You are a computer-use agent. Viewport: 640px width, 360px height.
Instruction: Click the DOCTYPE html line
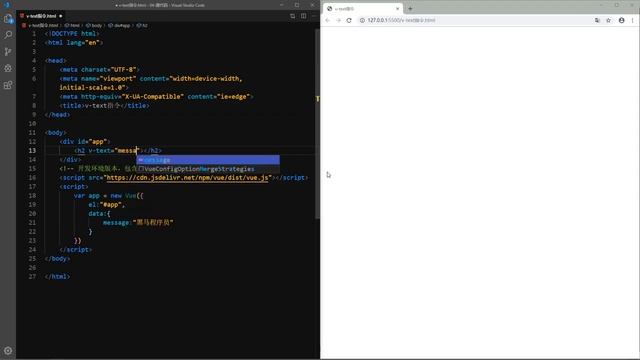pyautogui.click(x=72, y=34)
